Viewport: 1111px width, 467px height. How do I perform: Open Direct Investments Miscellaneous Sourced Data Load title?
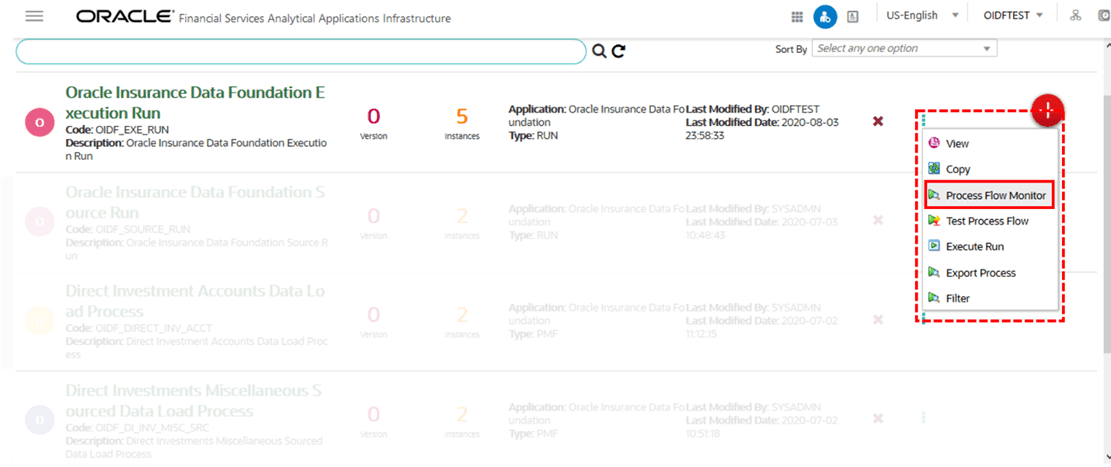(x=195, y=400)
